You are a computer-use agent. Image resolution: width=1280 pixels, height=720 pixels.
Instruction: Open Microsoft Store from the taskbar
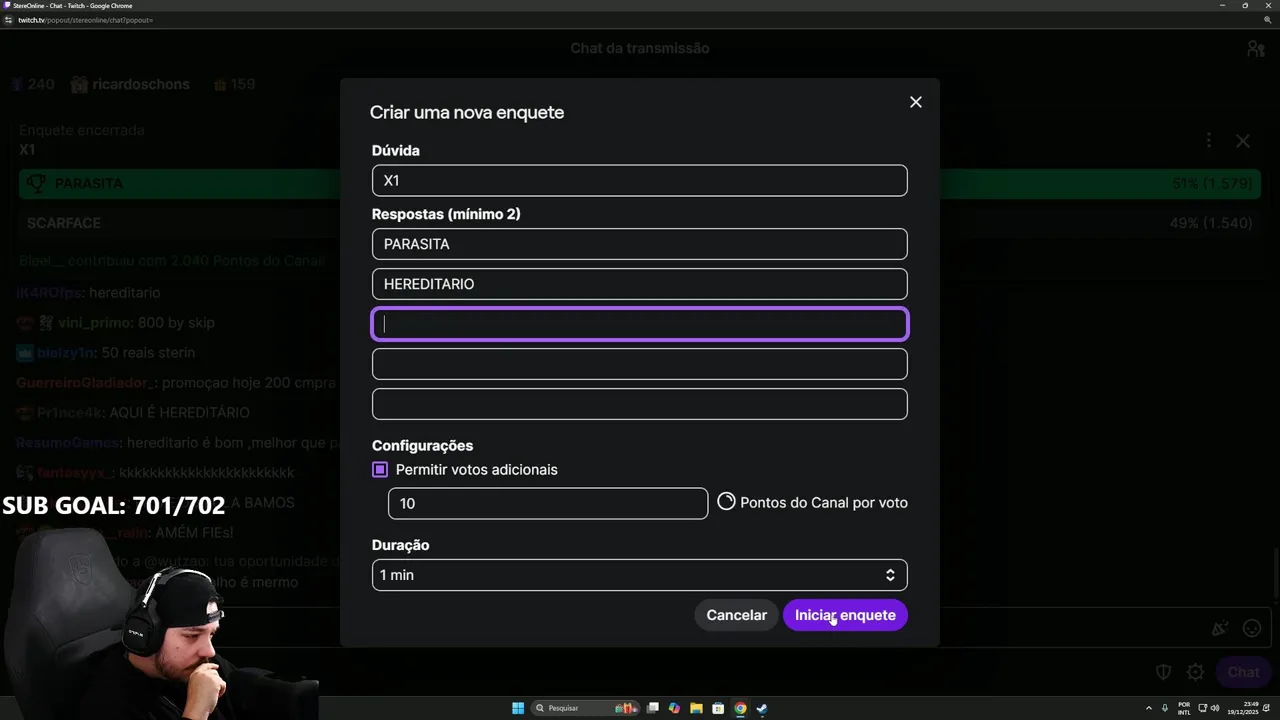pos(718,708)
